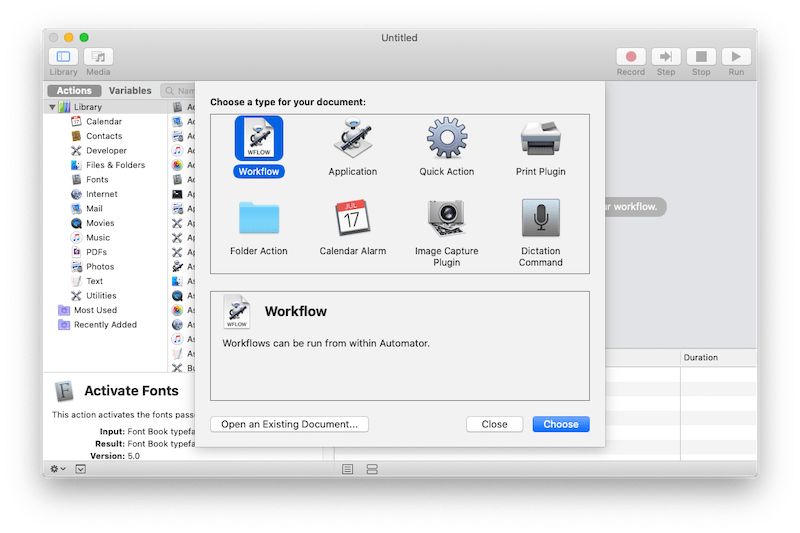This screenshot has width=800, height=533.
Task: Open the Developer category
Action: [x=106, y=150]
